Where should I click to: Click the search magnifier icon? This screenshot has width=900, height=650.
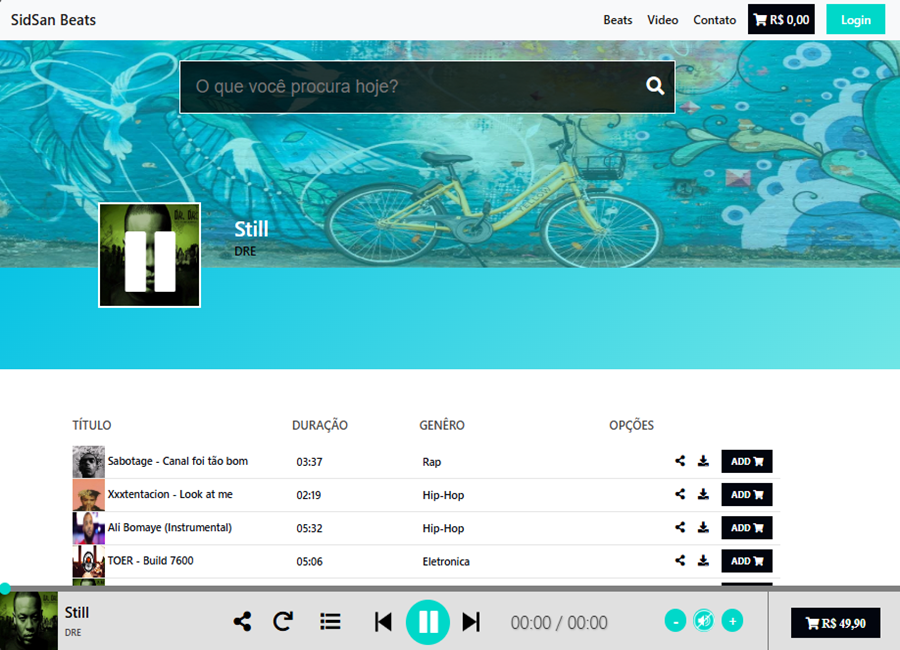coord(655,86)
